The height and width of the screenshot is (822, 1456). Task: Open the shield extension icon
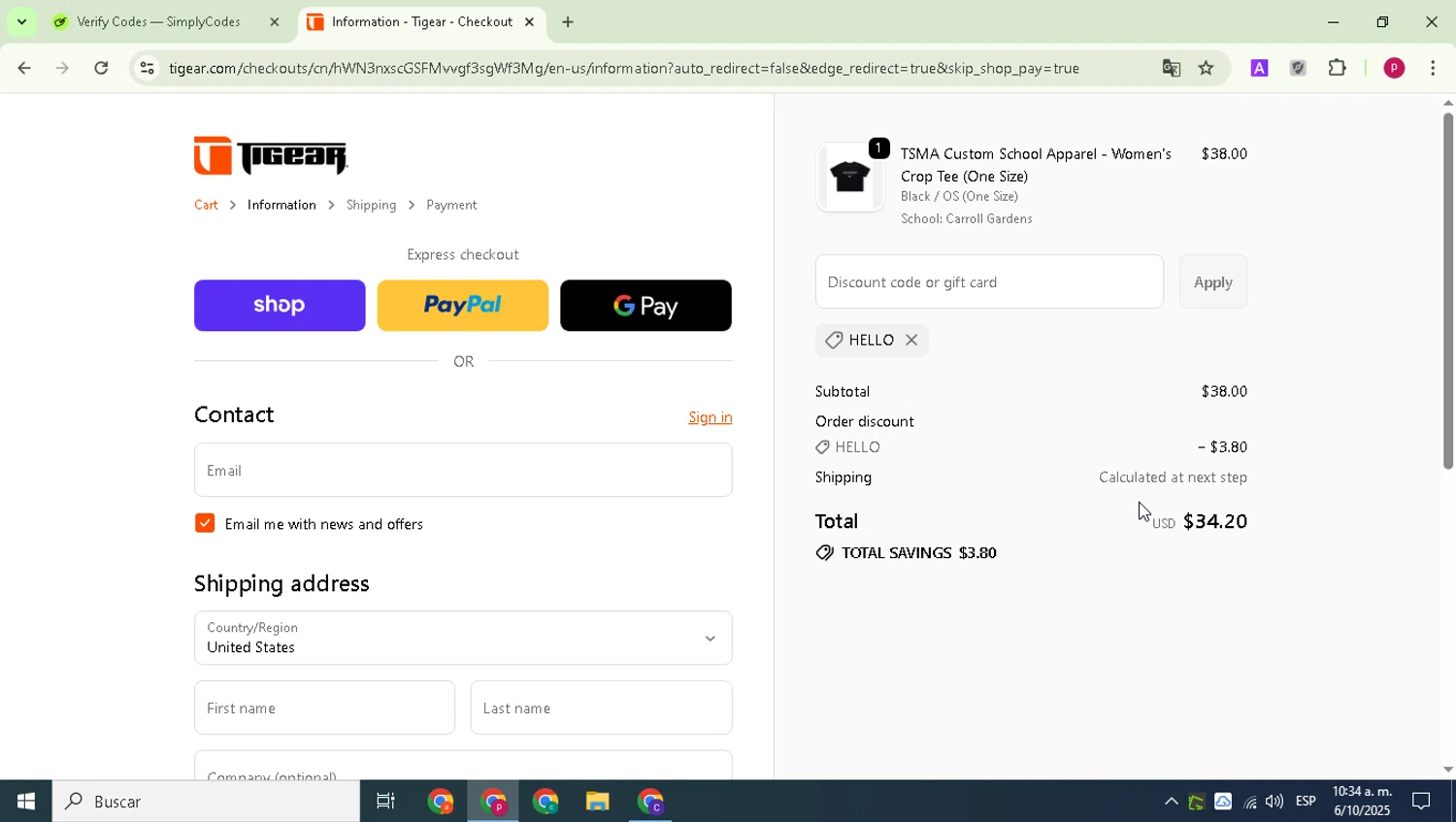click(x=1298, y=68)
